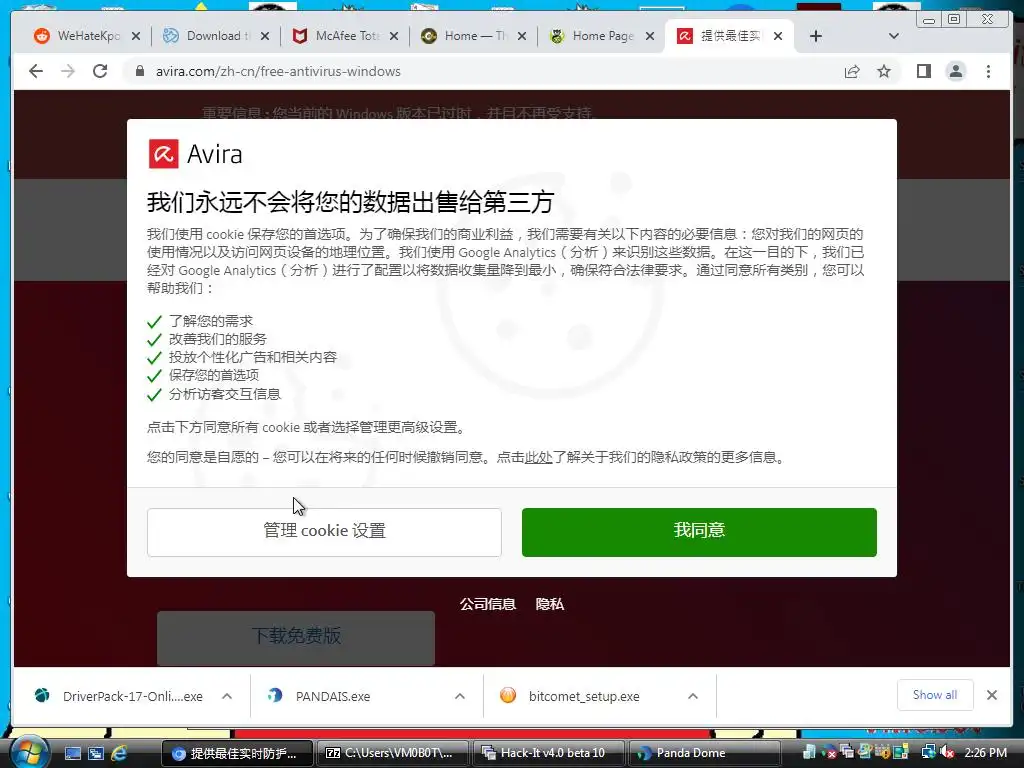Screen dimensions: 1024x768
Task: Click the Show Desktop quick launch icon
Action: 72,753
